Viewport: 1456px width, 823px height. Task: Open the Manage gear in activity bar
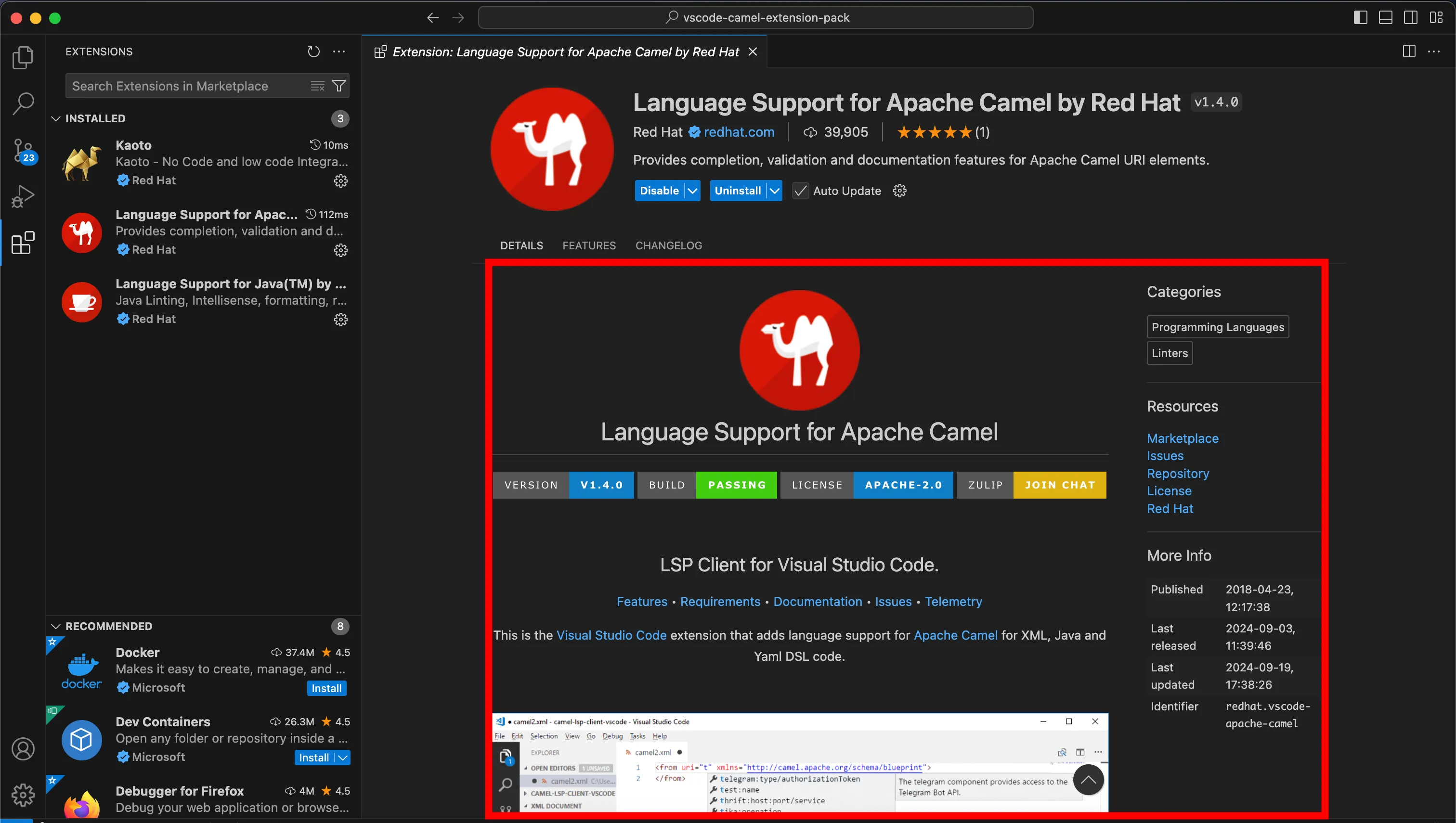click(23, 795)
